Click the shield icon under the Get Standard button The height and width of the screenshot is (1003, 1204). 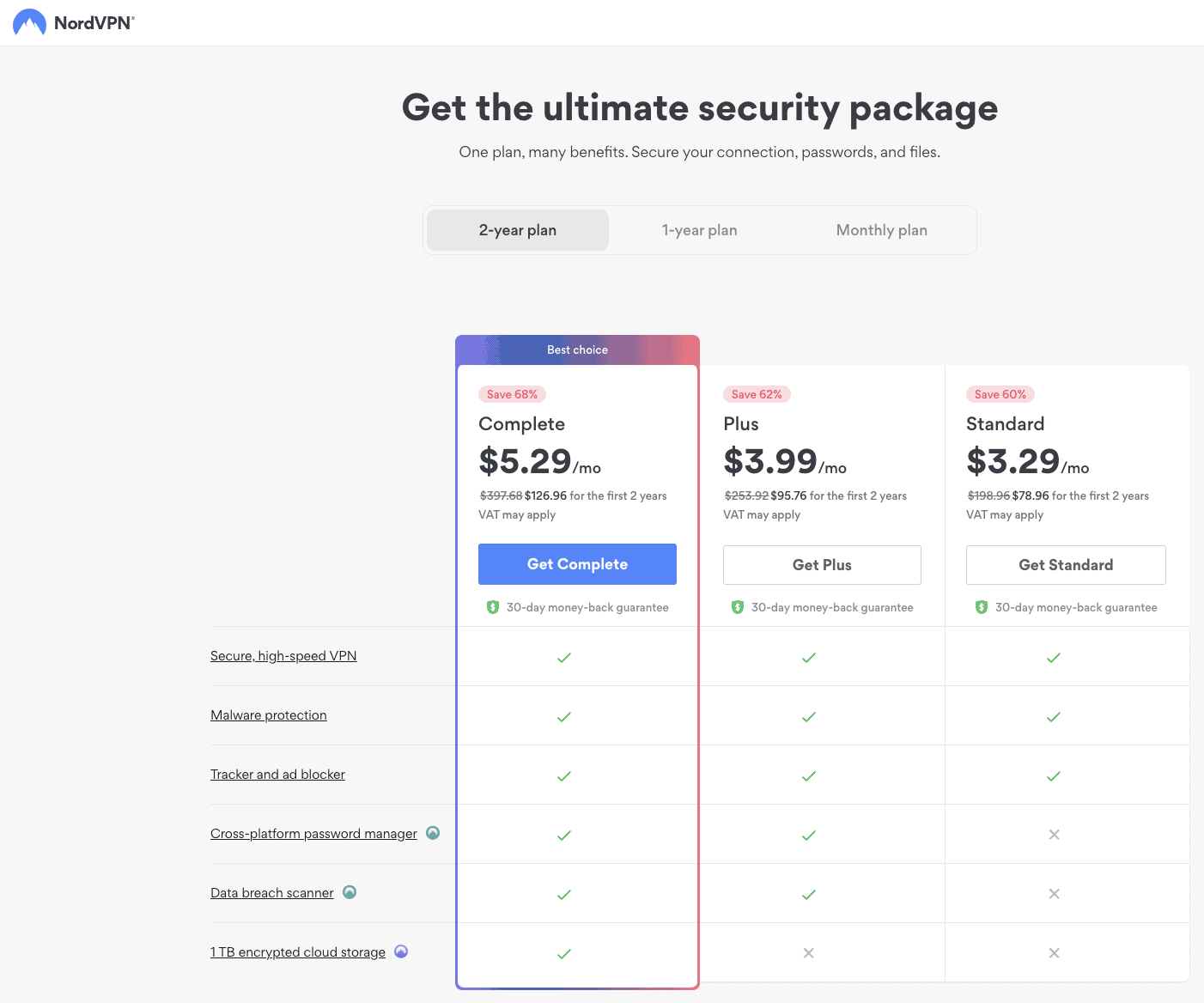click(x=982, y=607)
